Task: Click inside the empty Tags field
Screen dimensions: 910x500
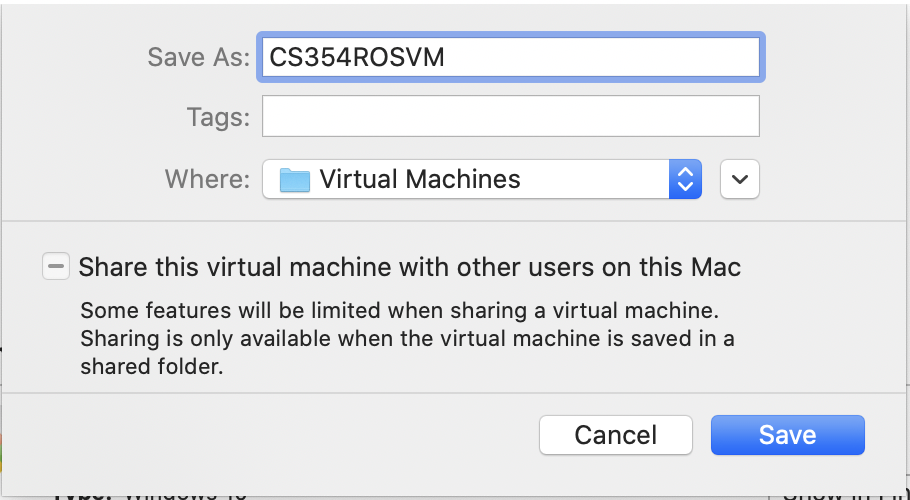Action: [x=510, y=116]
